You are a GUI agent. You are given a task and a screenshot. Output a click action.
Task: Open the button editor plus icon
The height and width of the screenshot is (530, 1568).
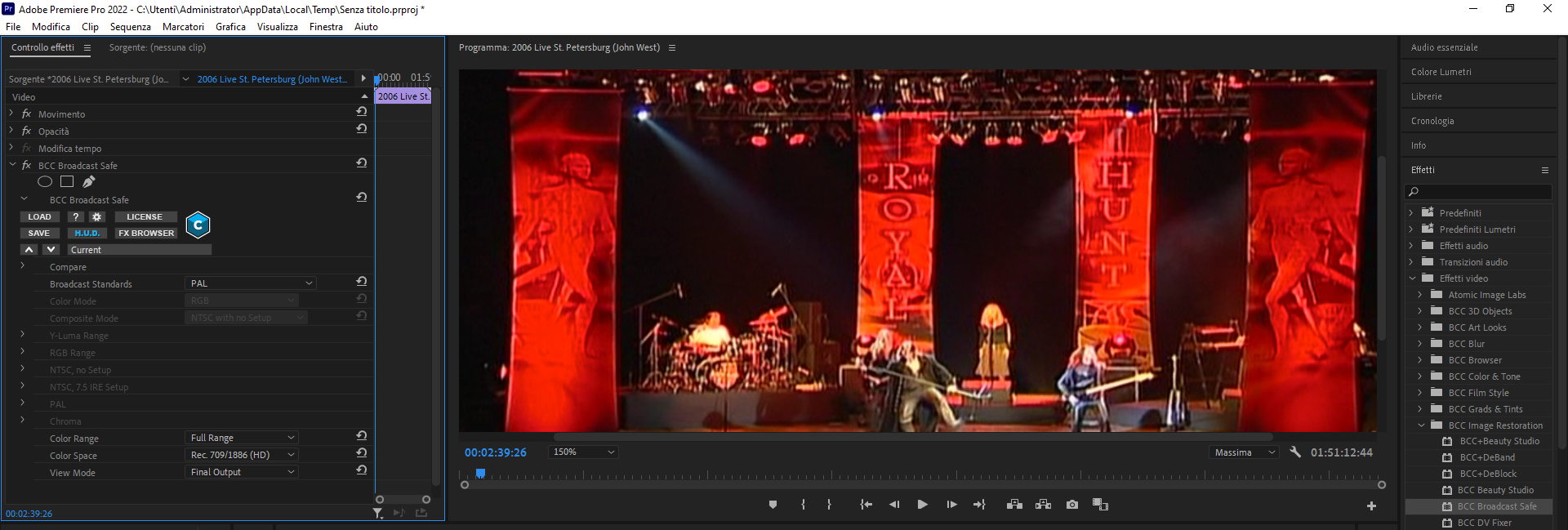pyautogui.click(x=1371, y=506)
